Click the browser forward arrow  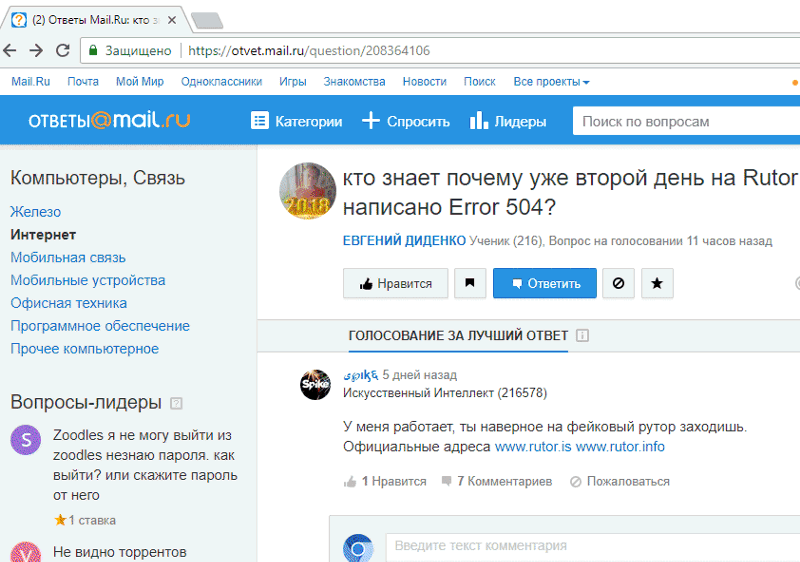tap(36, 50)
